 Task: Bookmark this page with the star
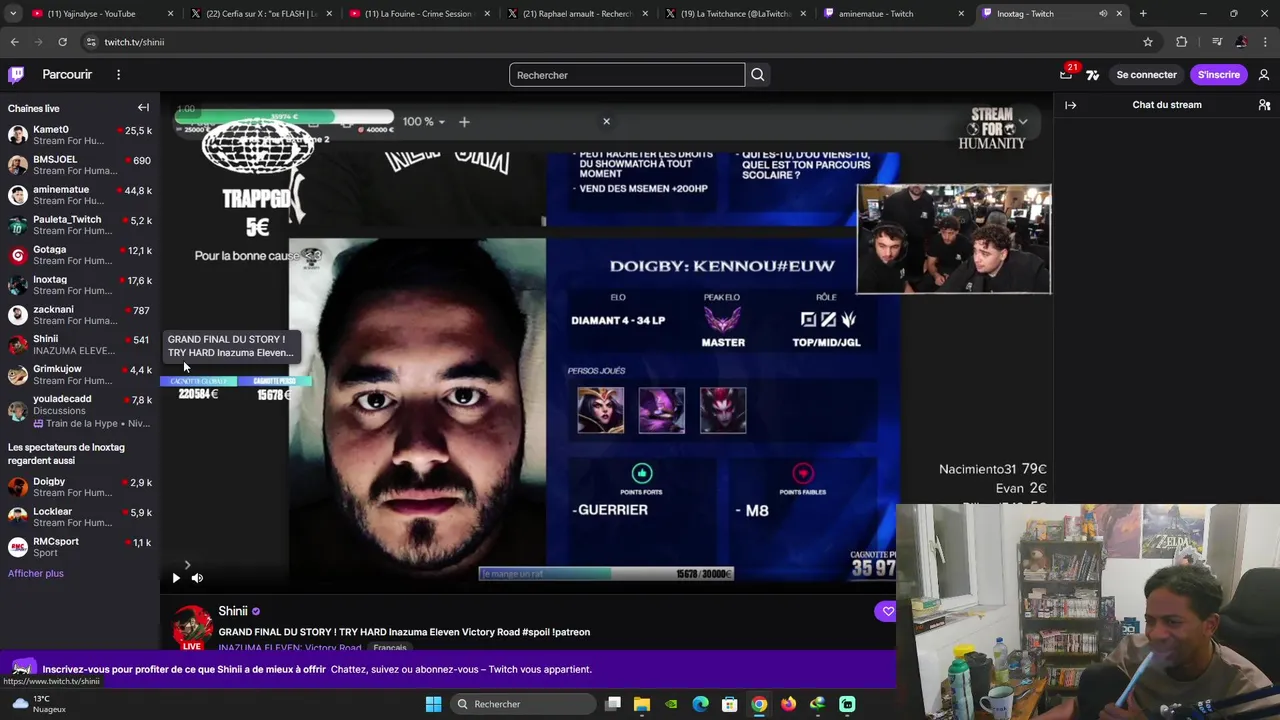coord(1148,42)
